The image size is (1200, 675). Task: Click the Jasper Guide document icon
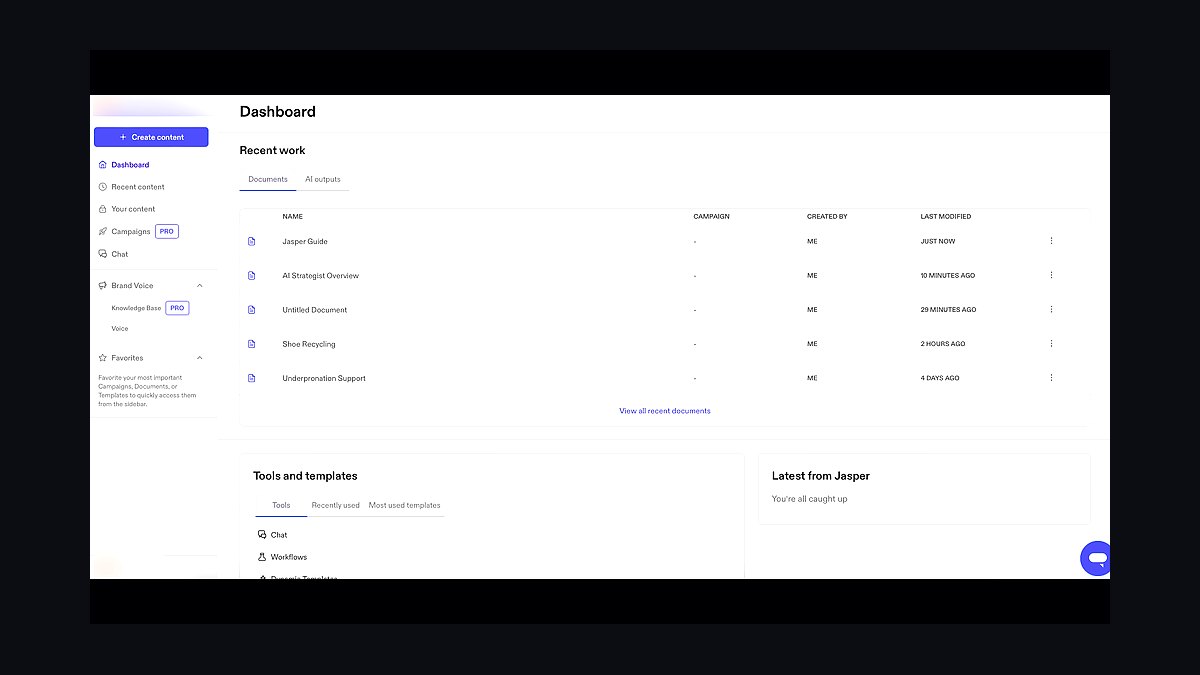tap(252, 241)
